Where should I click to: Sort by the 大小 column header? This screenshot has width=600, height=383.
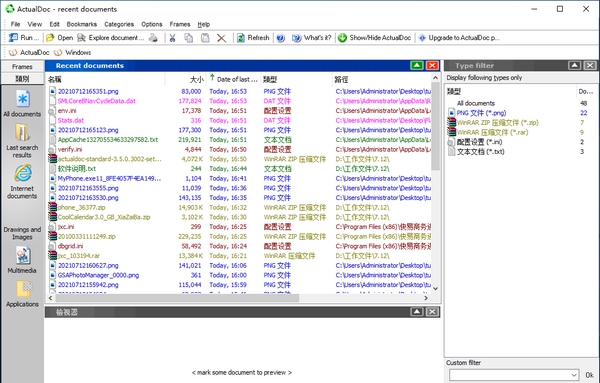(186, 79)
